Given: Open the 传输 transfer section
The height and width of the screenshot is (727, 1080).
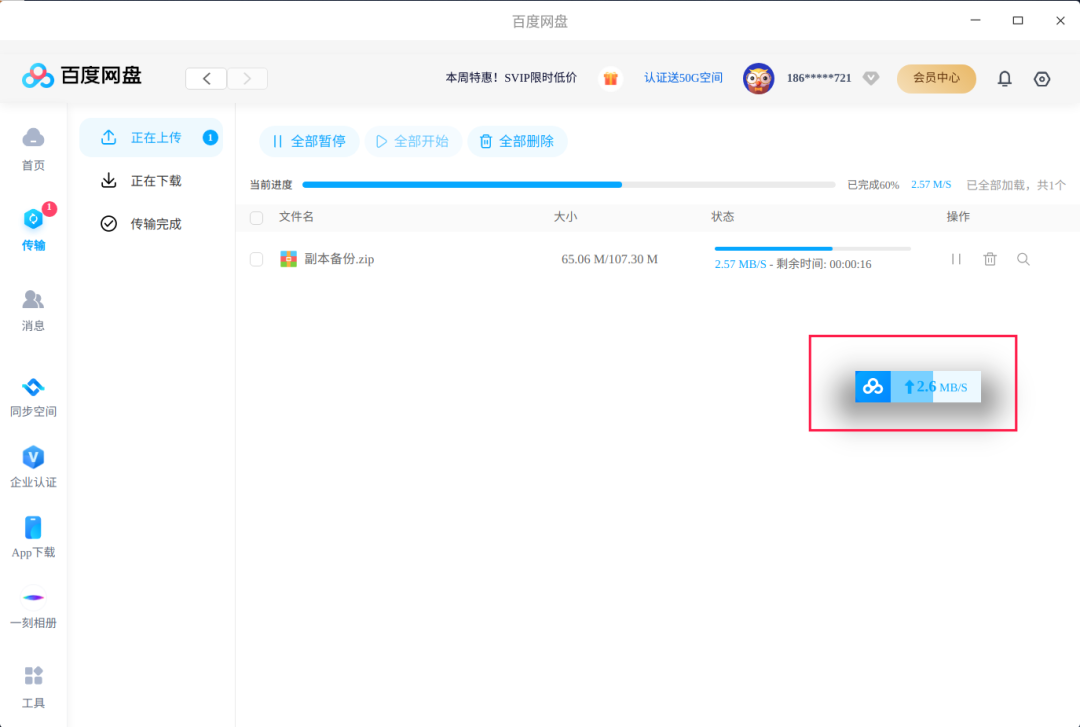Looking at the screenshot, I should pyautogui.click(x=33, y=229).
